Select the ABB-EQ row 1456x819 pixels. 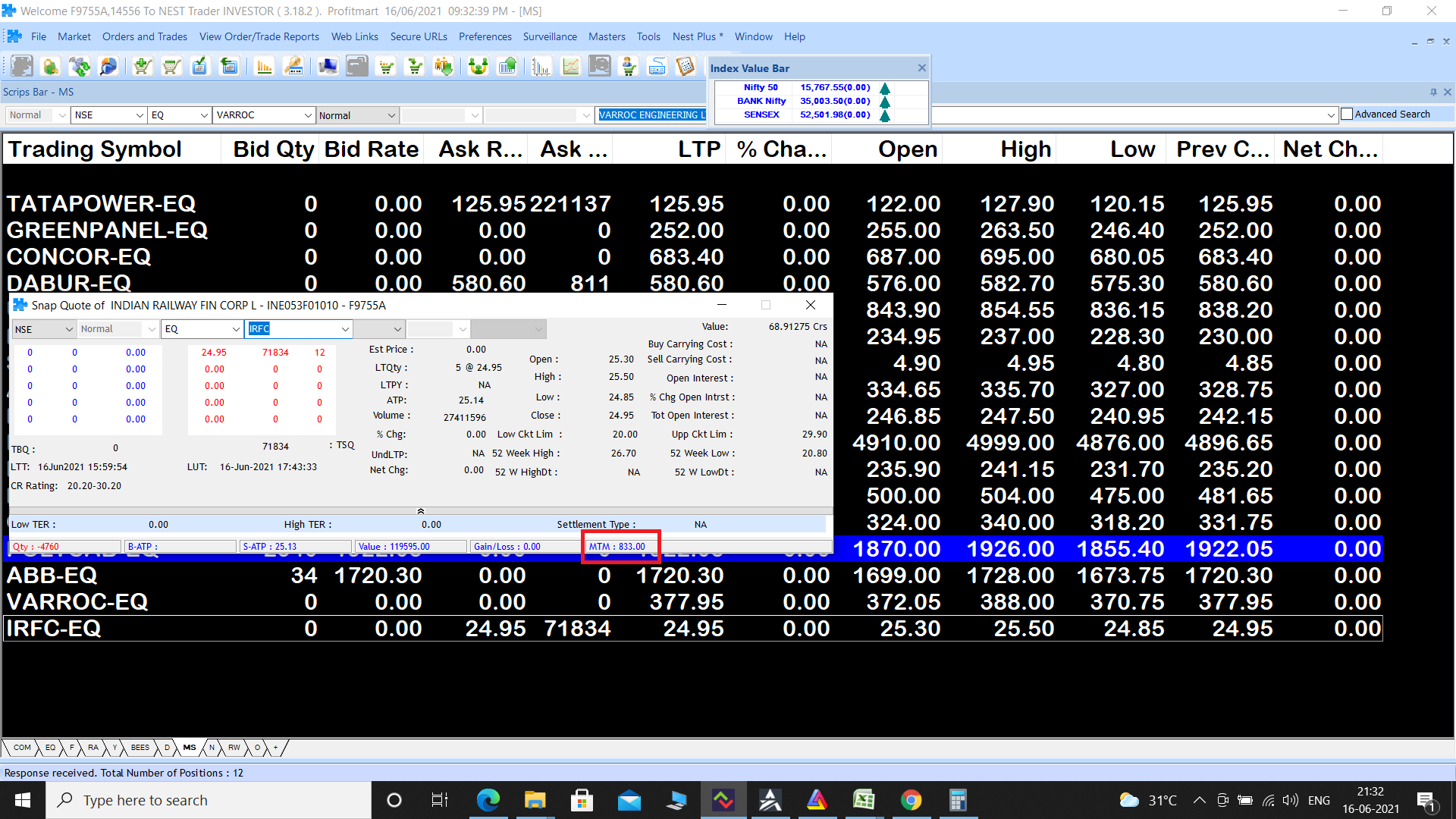pos(693,576)
